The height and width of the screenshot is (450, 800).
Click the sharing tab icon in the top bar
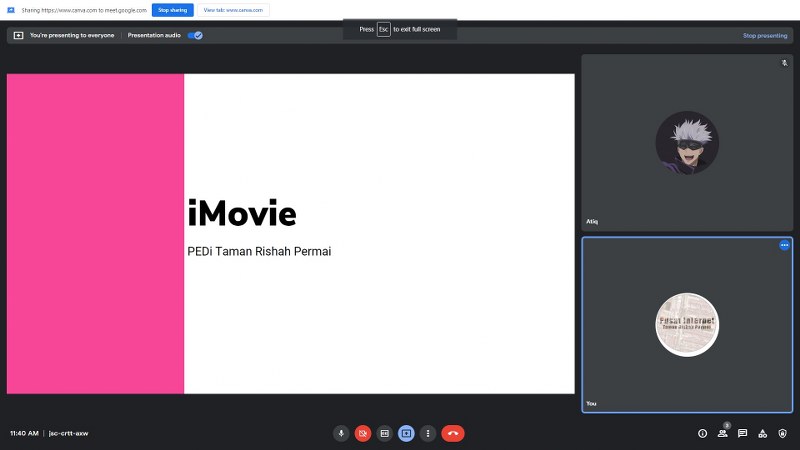[x=11, y=10]
